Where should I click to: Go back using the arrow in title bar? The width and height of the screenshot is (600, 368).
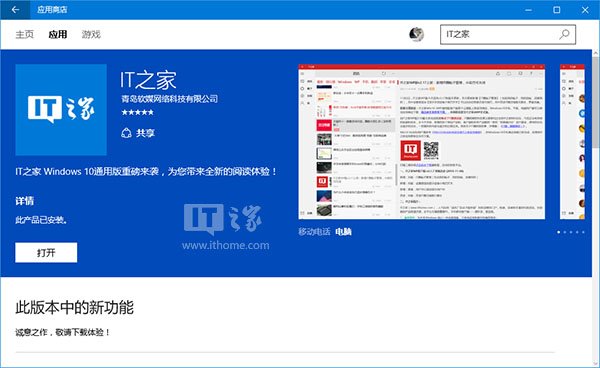point(15,10)
